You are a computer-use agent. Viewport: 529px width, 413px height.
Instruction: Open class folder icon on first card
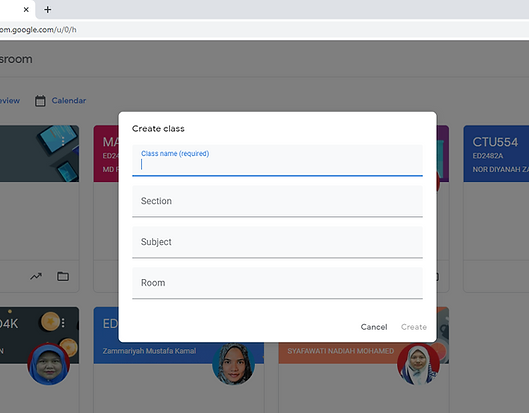tap(63, 277)
